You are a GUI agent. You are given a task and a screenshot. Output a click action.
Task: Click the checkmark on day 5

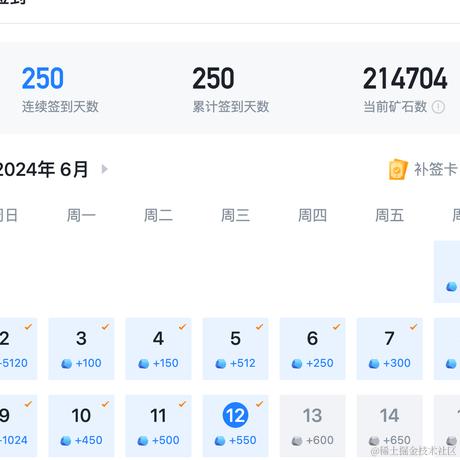click(x=259, y=327)
